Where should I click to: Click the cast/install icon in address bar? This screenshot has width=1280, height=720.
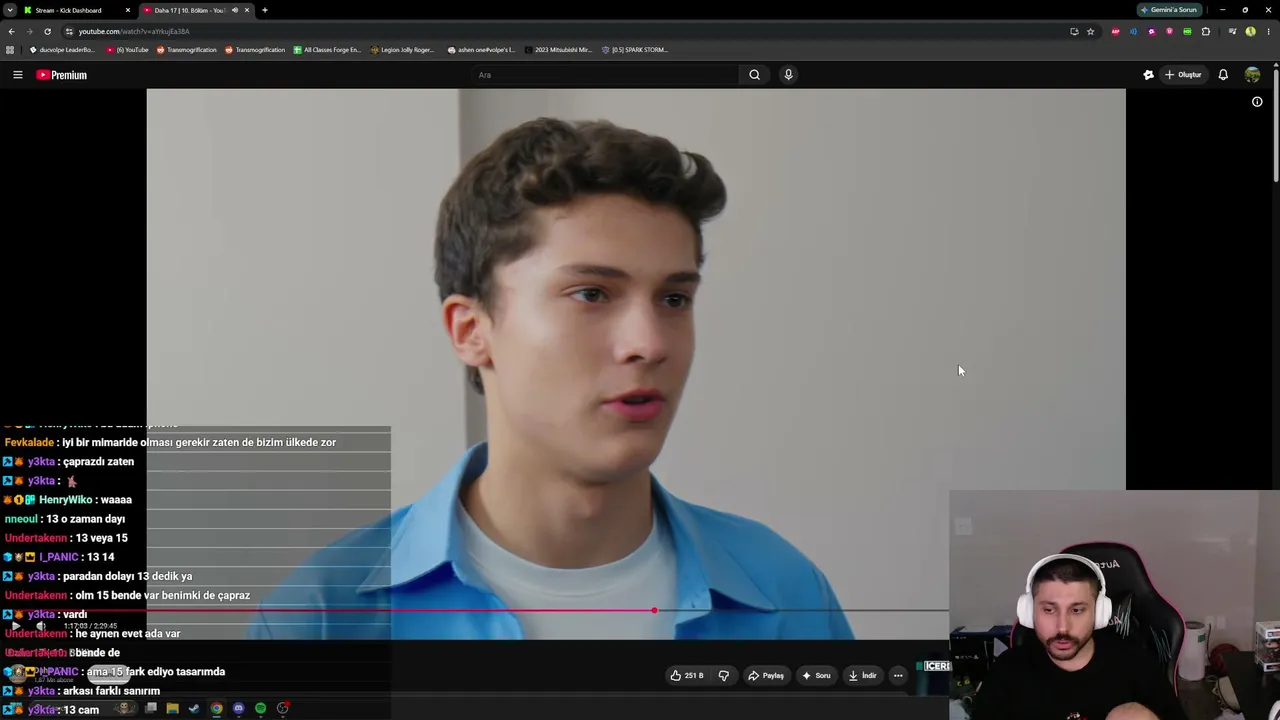click(1074, 31)
